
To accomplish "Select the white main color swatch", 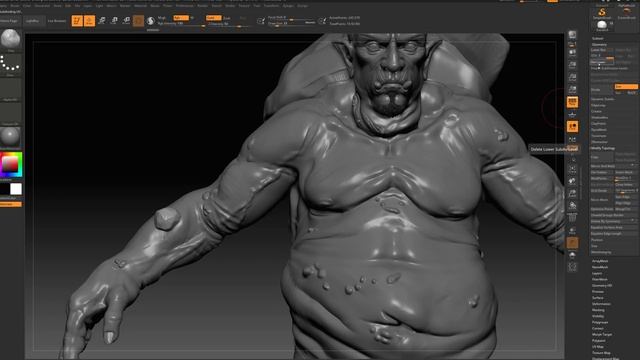I will pyautogui.click(x=16, y=189).
